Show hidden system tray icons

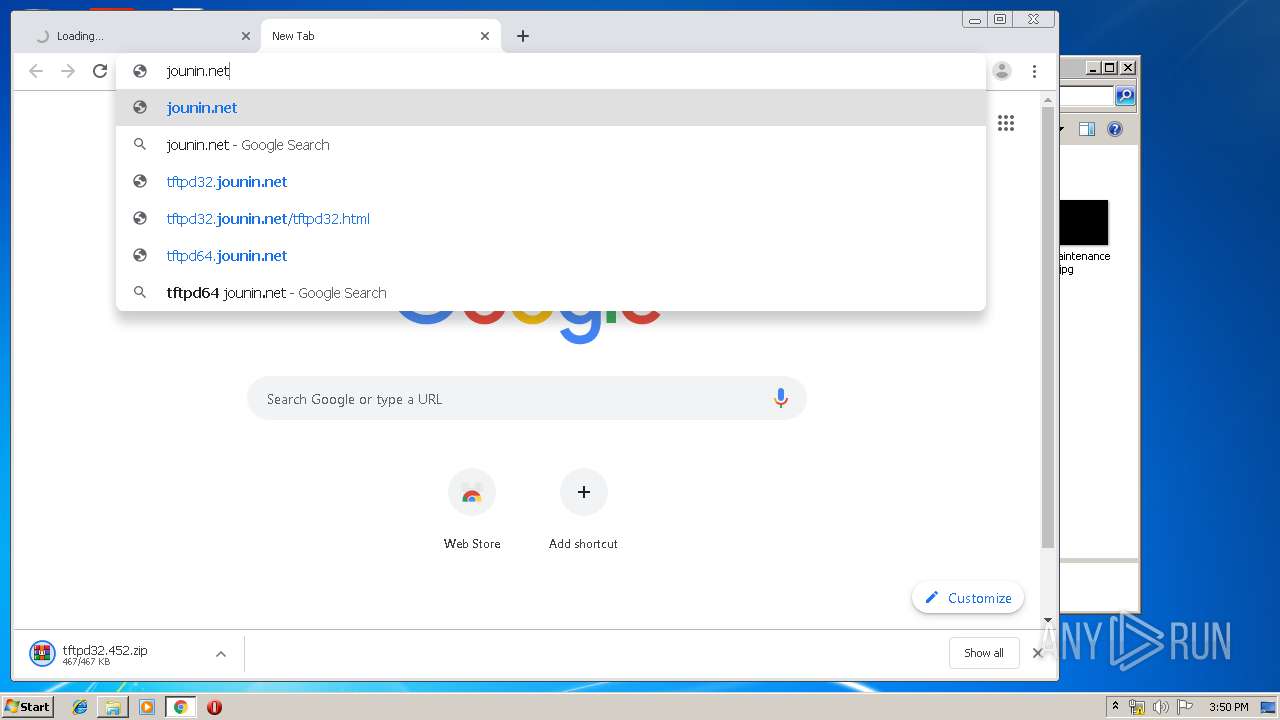[x=1116, y=707]
